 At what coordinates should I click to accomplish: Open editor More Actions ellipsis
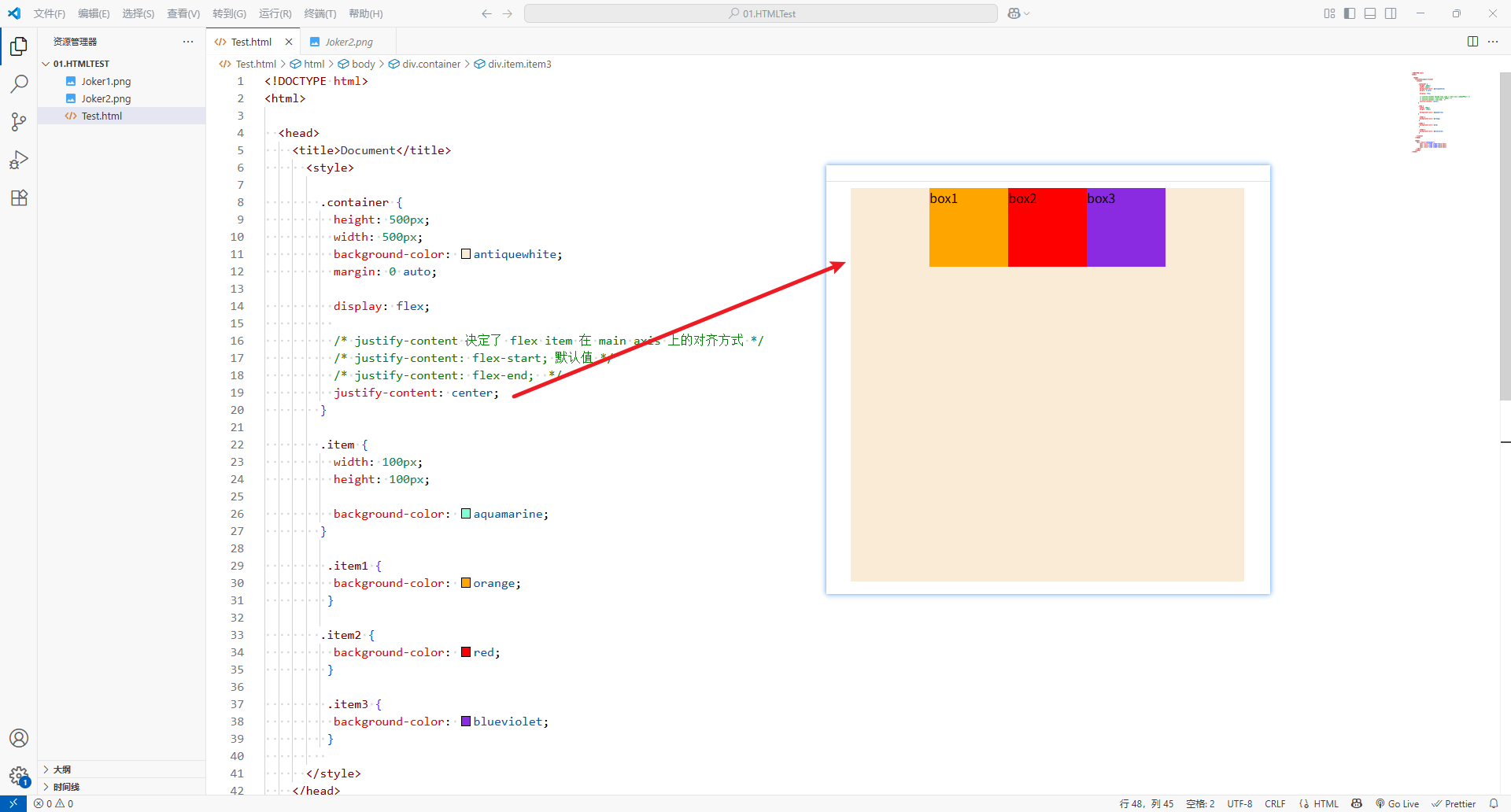point(1493,42)
